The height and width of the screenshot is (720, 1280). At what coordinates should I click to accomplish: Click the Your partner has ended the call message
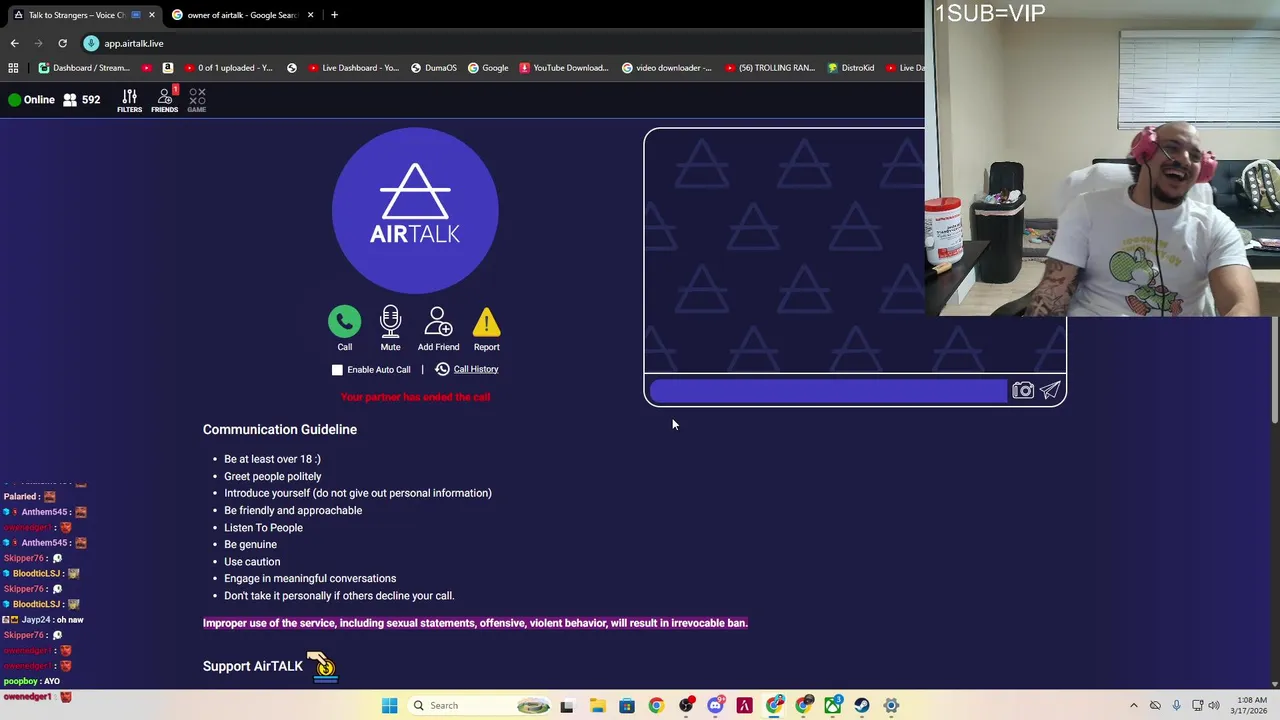tap(415, 397)
